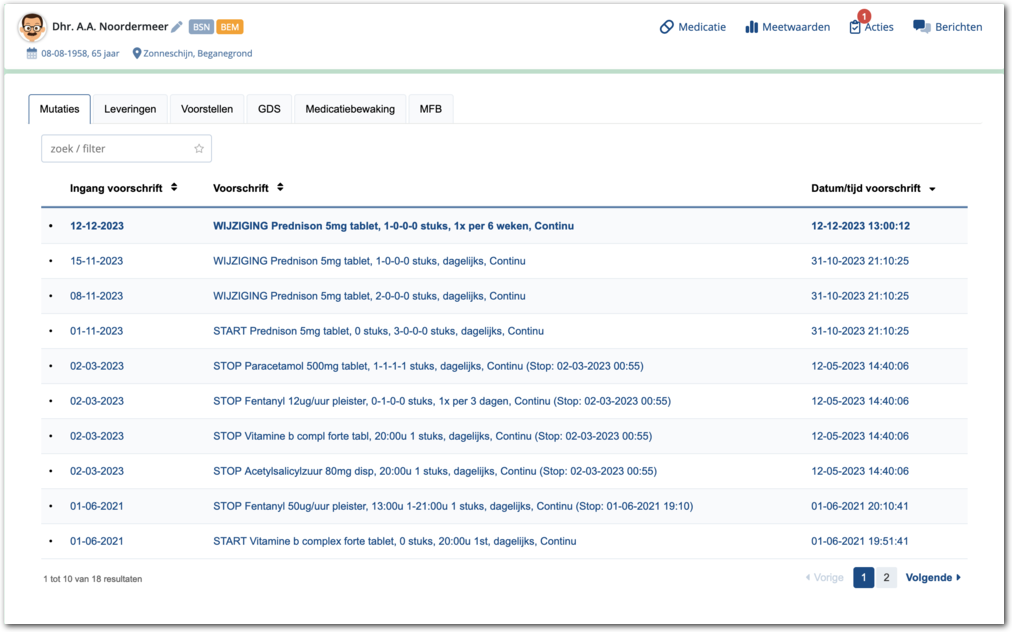Click the star icon in filter field
Viewport: 1012px width, 632px height.
pyautogui.click(x=199, y=149)
